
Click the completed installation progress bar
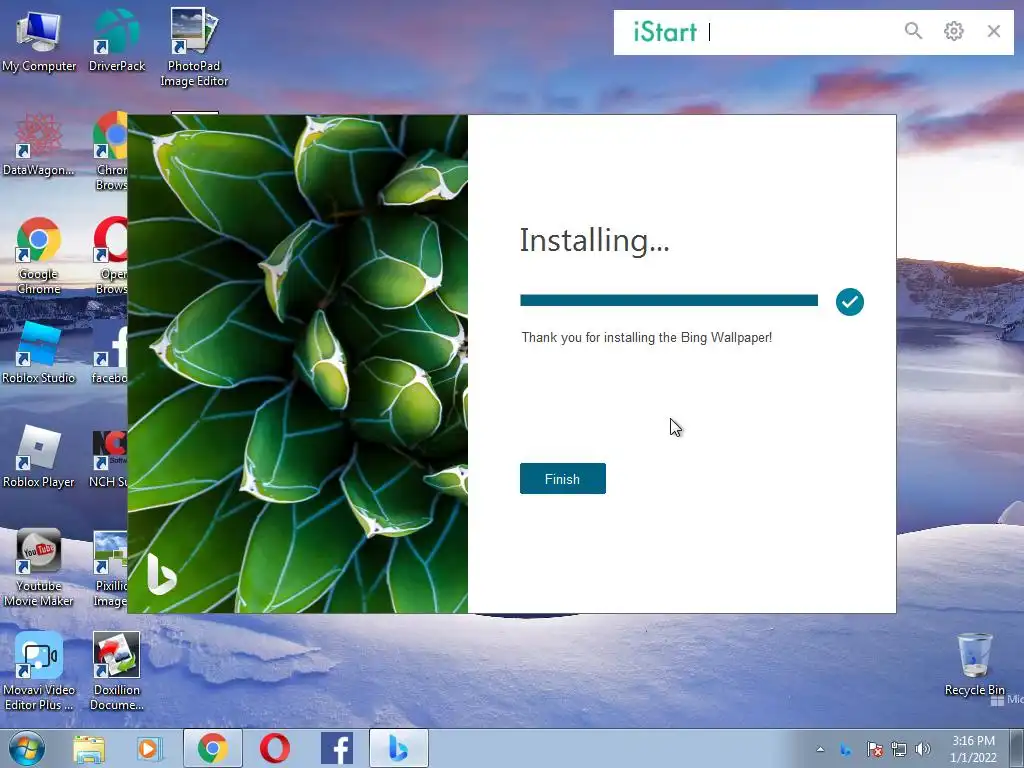point(669,300)
